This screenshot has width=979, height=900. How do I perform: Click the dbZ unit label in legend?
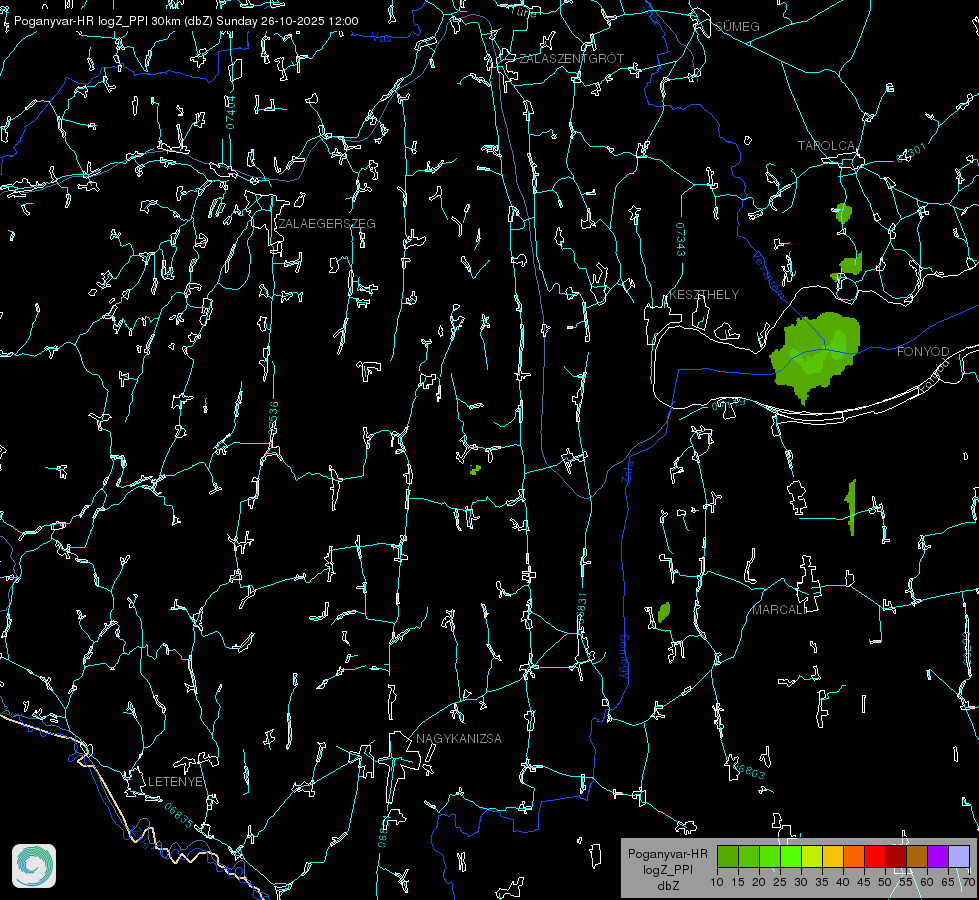667,886
